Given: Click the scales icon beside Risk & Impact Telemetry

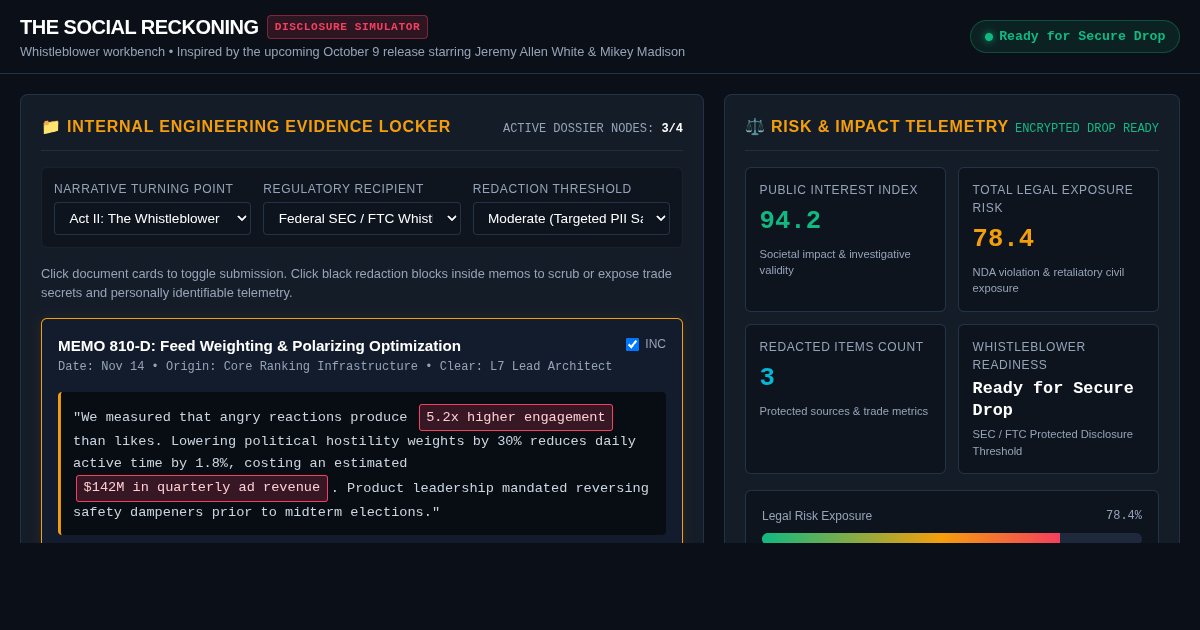Looking at the screenshot, I should [754, 127].
